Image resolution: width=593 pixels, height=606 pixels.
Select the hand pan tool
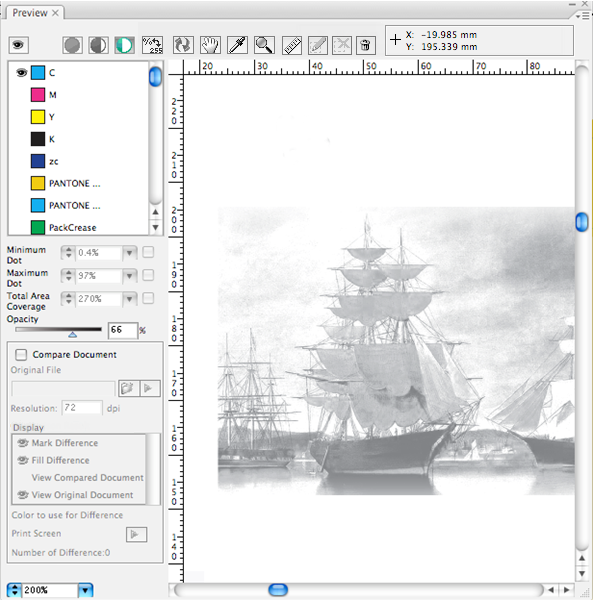click(x=210, y=45)
